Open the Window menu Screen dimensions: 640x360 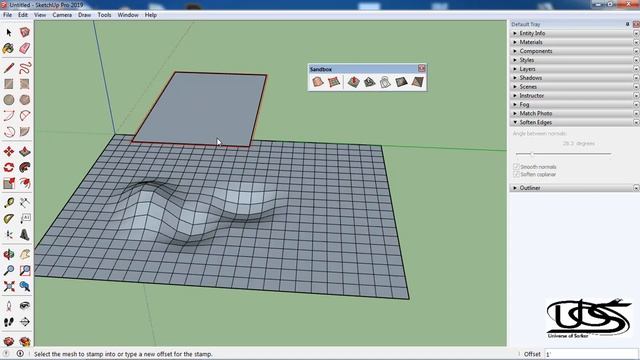(x=128, y=15)
